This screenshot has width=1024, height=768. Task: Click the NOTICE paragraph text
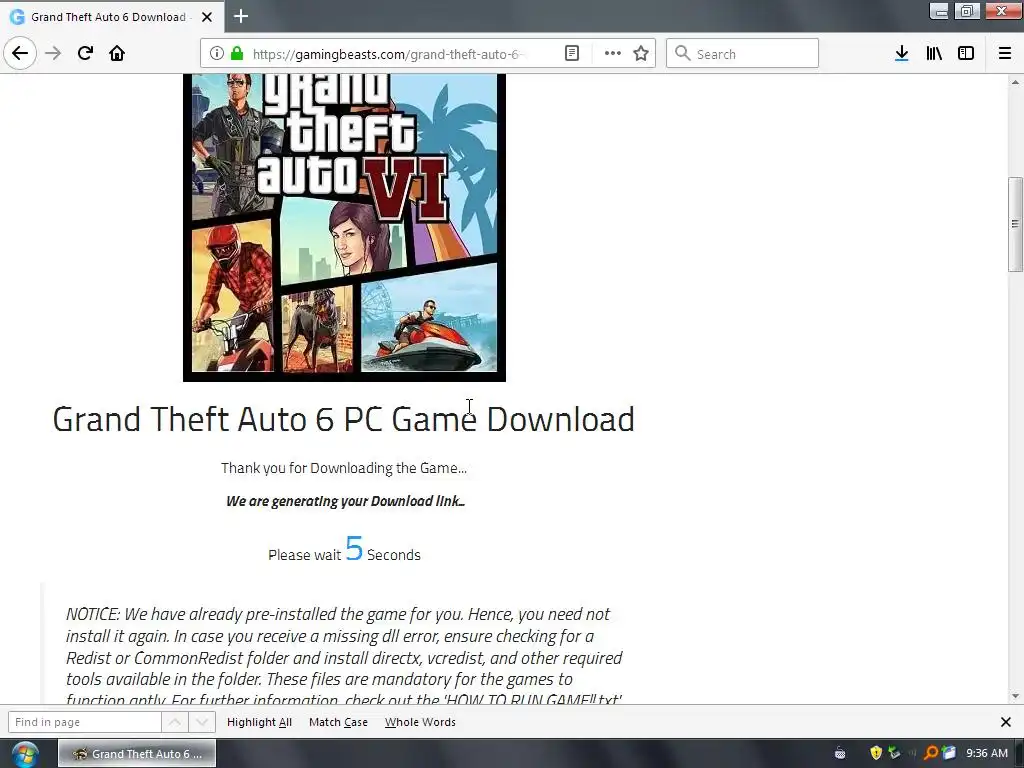coord(344,656)
